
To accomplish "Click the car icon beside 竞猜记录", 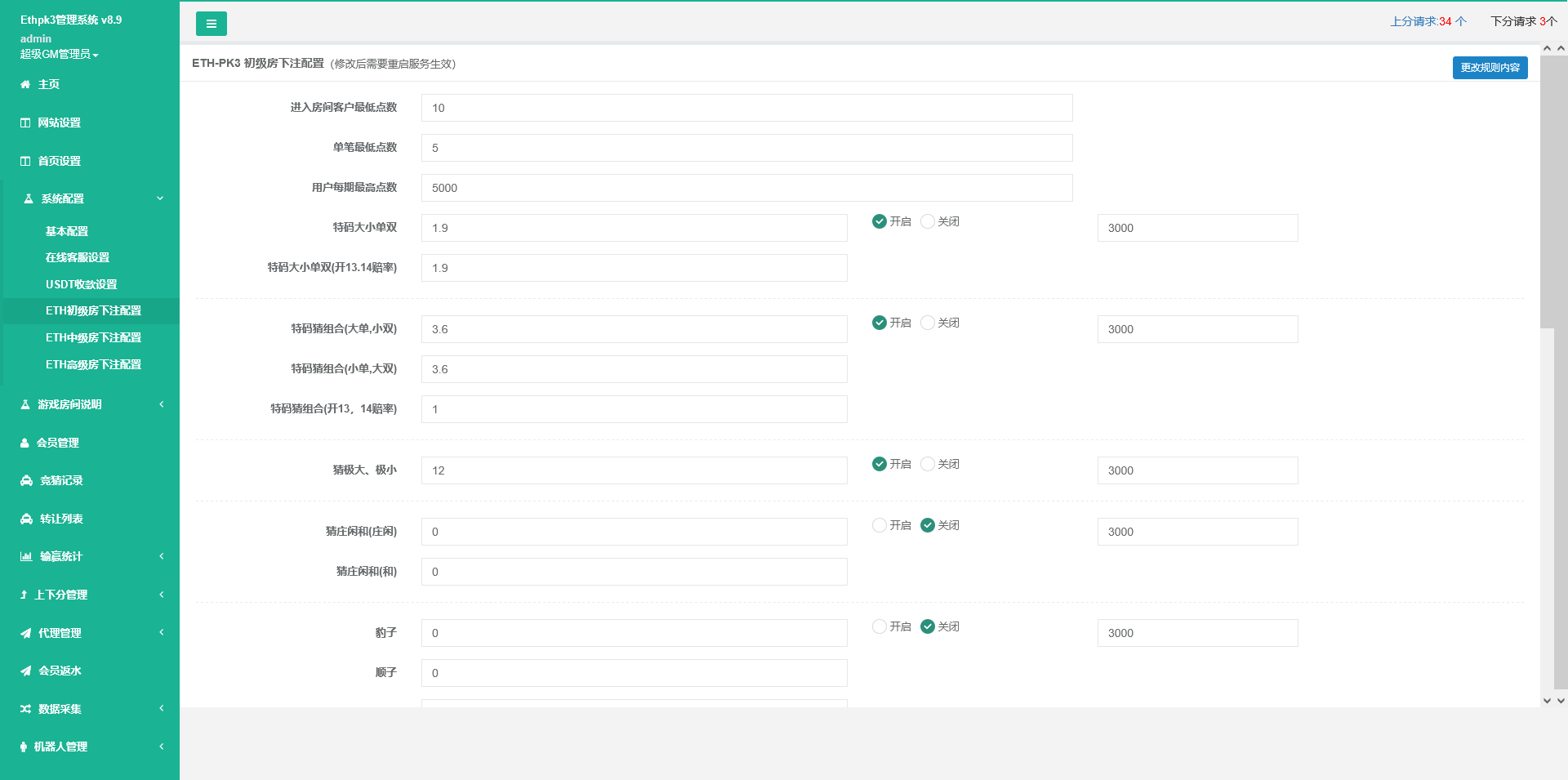I will [x=26, y=481].
